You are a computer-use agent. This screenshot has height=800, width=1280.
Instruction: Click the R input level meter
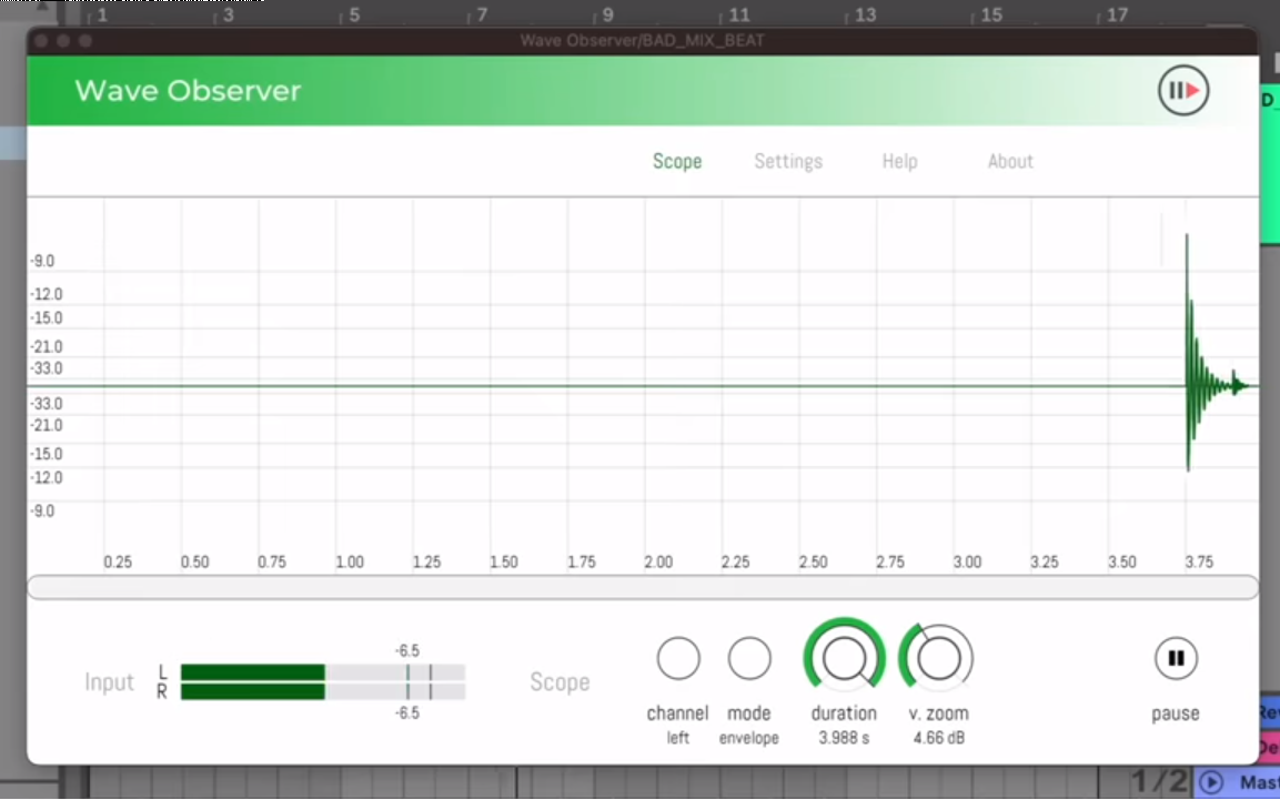click(x=323, y=691)
